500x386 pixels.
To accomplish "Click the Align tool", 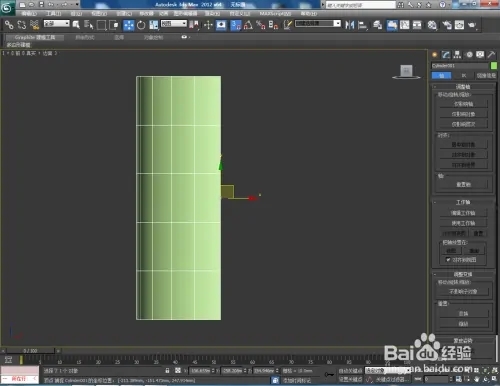I will click(362, 25).
